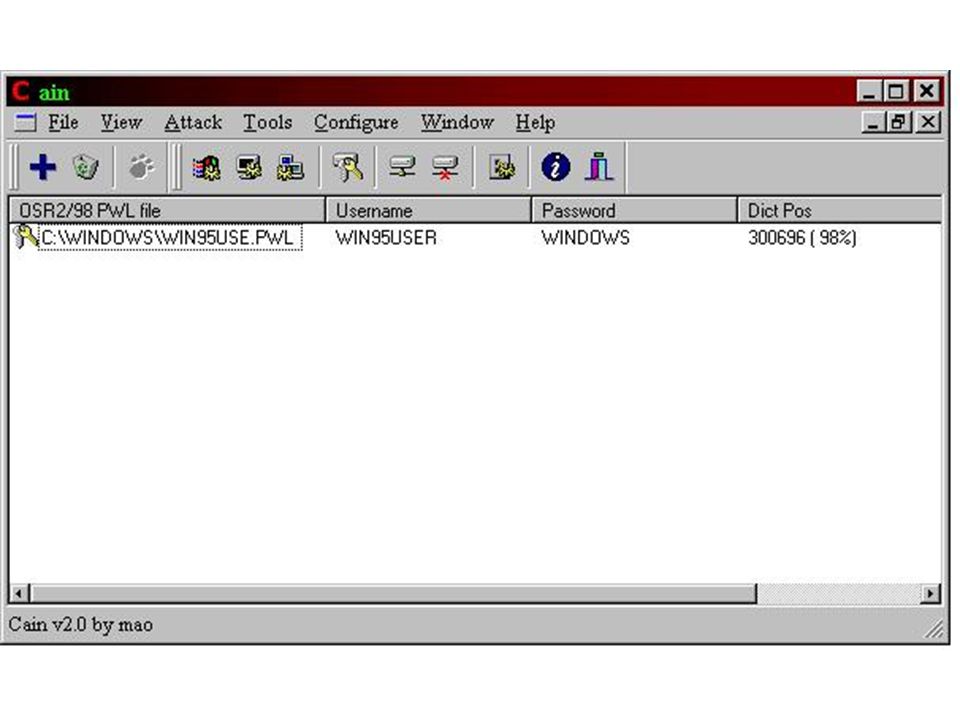Click the WIN95USER username cell
Screen dimensions: 960x720
point(386,238)
